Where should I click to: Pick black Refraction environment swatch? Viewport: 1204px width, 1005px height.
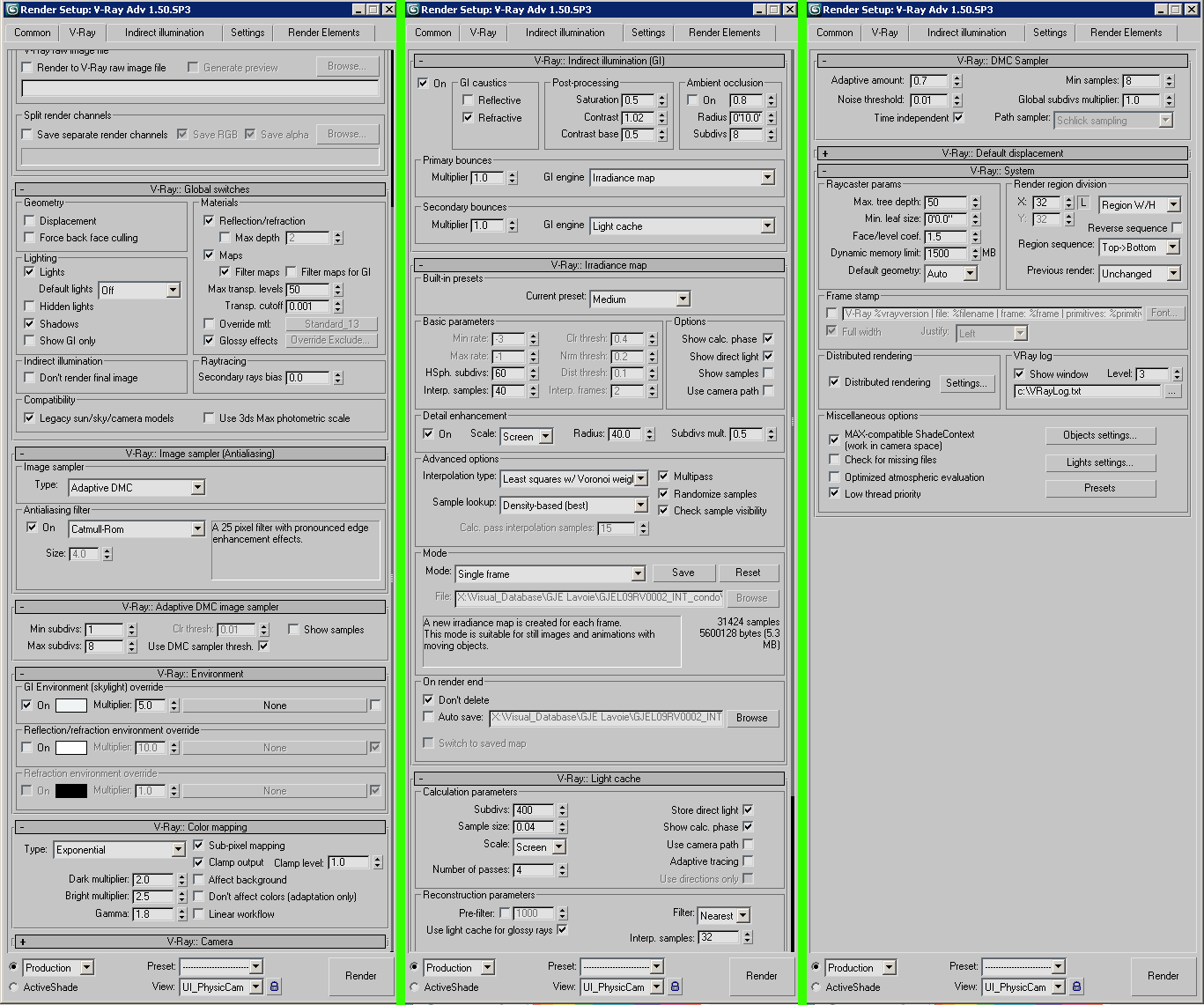(x=71, y=791)
